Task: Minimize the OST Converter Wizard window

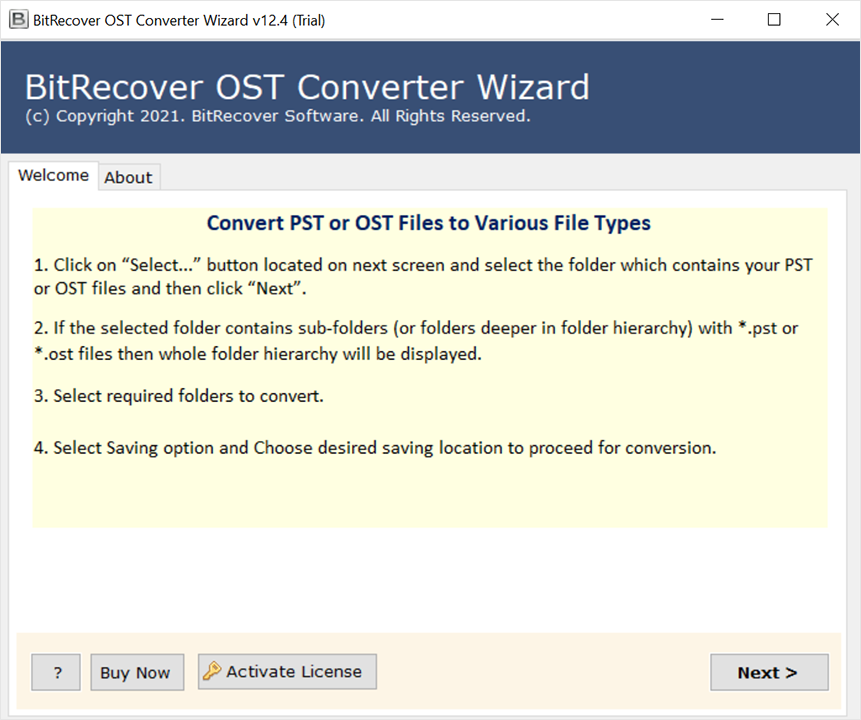Action: [x=717, y=20]
